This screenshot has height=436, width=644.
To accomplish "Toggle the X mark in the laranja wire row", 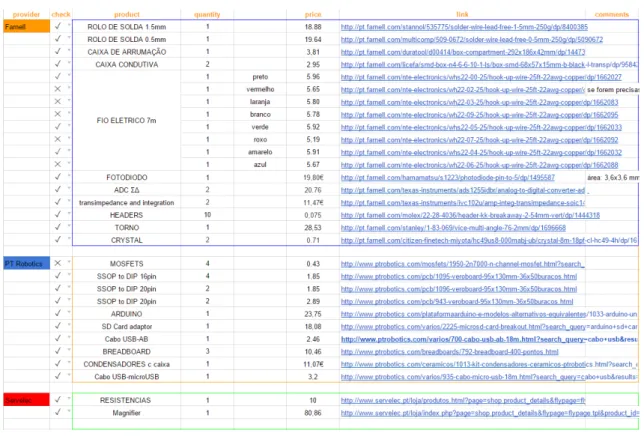I will 58,101.
